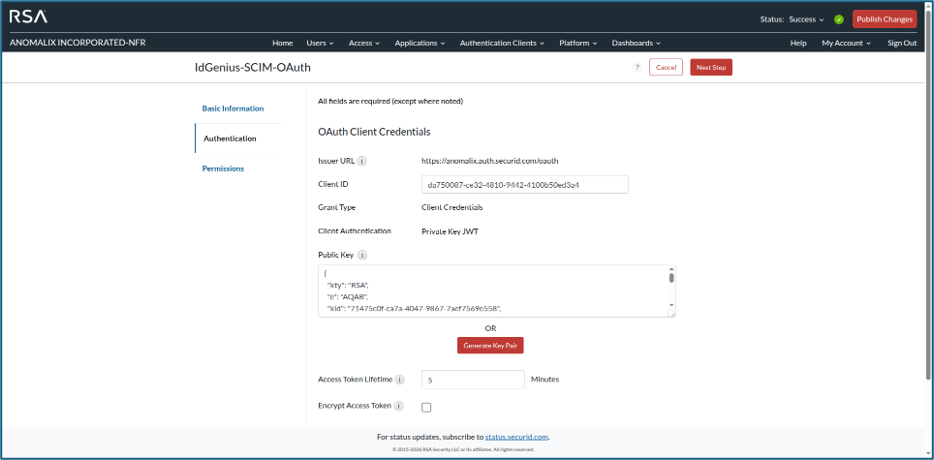Viewport: 934px width, 460px height.
Task: Switch to the Basic Information tab
Action: [233, 108]
